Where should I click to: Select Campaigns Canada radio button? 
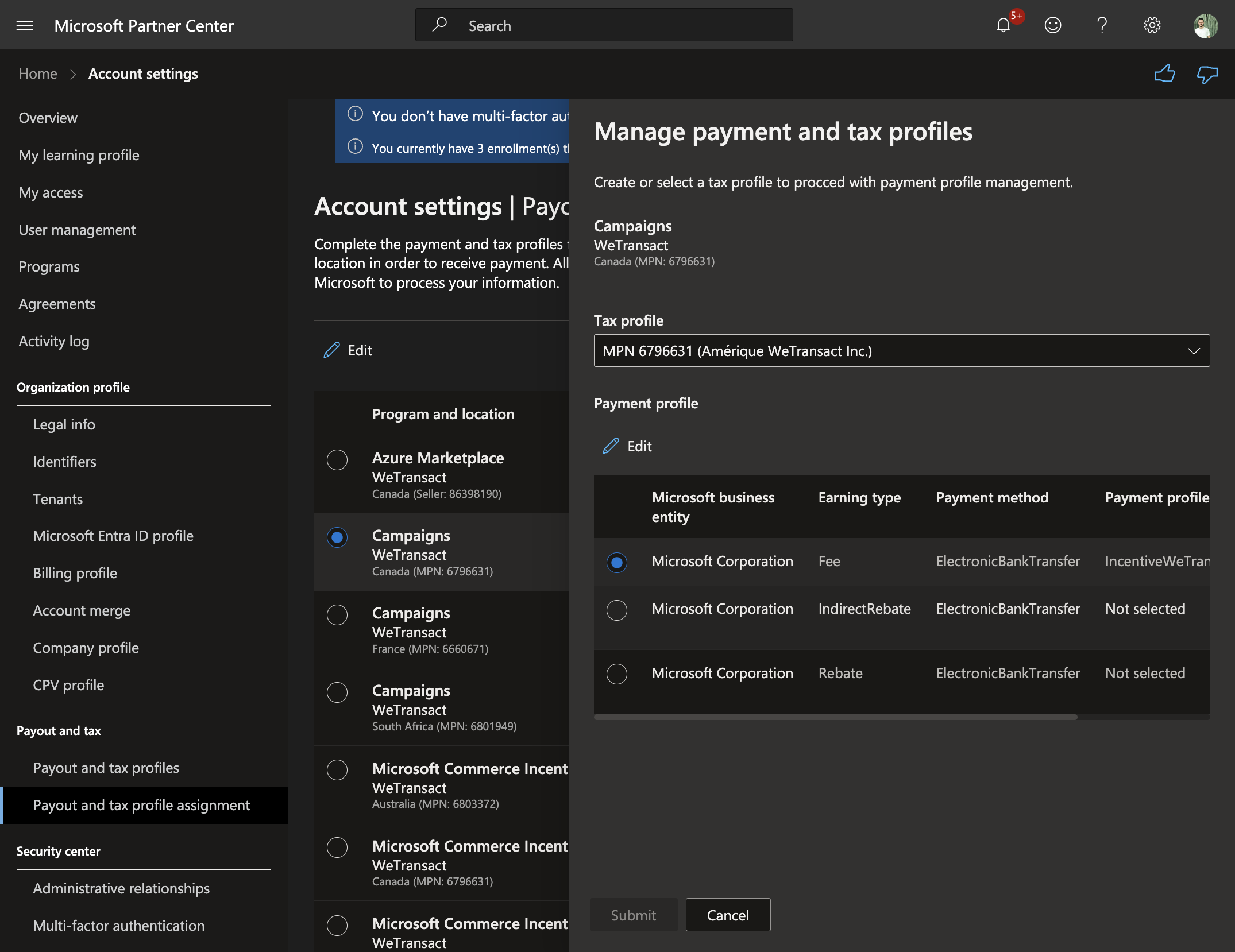(337, 537)
